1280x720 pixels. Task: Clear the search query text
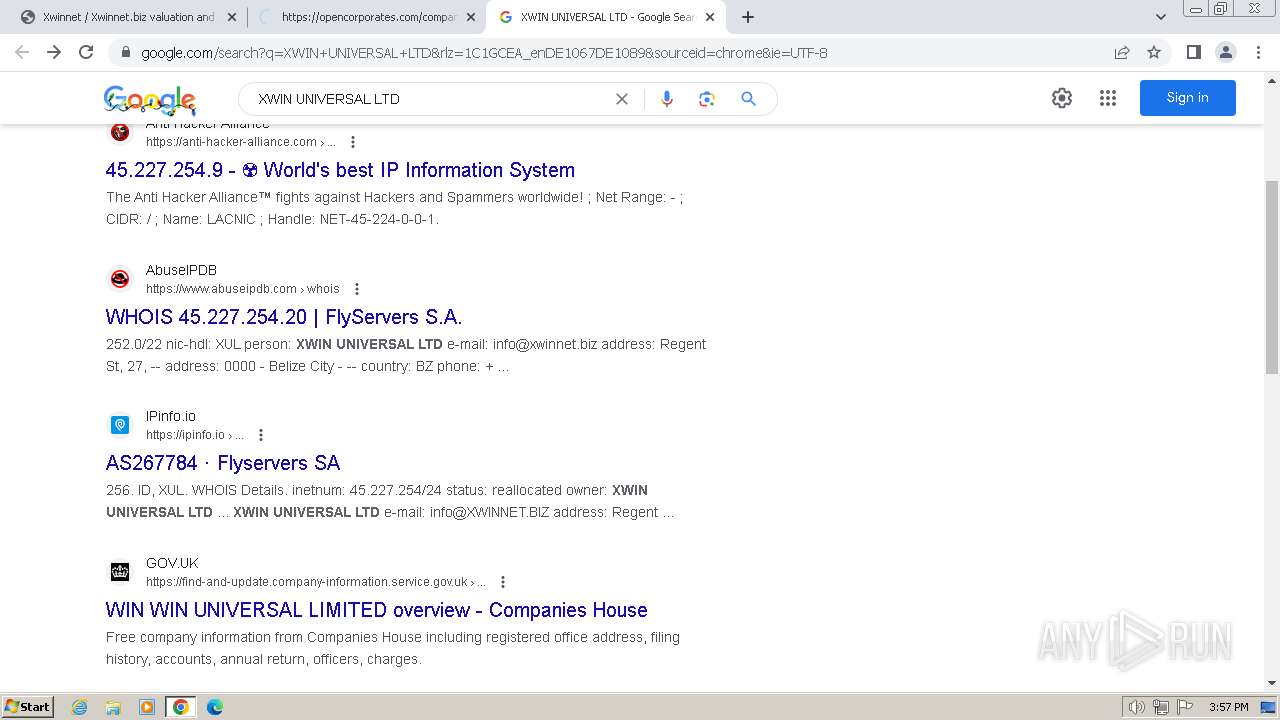pyautogui.click(x=621, y=99)
